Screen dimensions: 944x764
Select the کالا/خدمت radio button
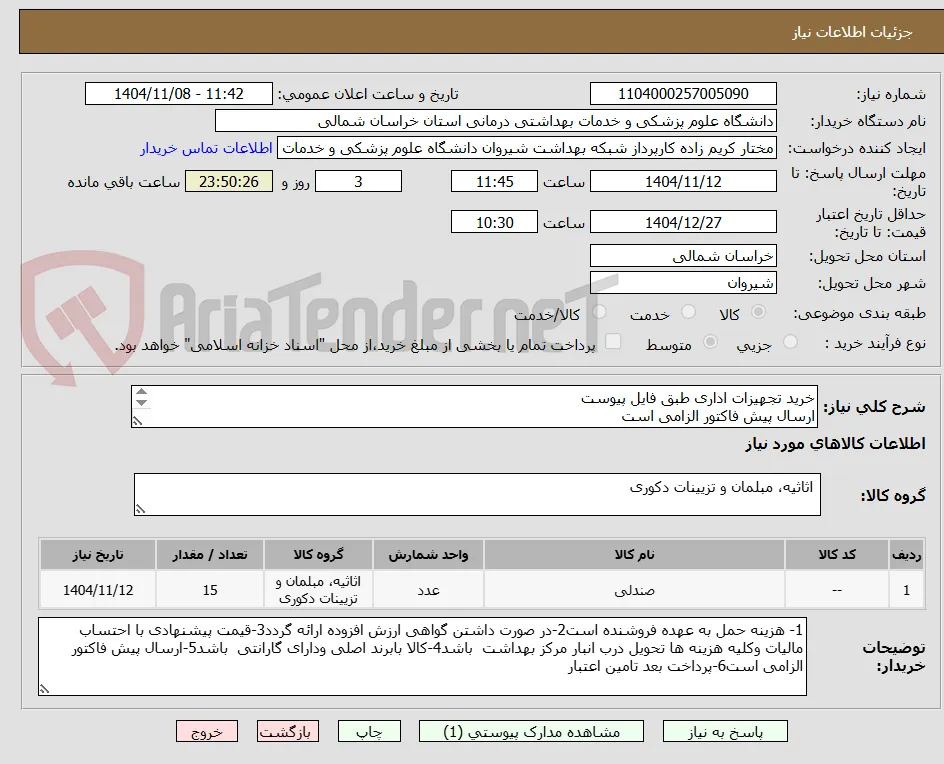point(599,312)
